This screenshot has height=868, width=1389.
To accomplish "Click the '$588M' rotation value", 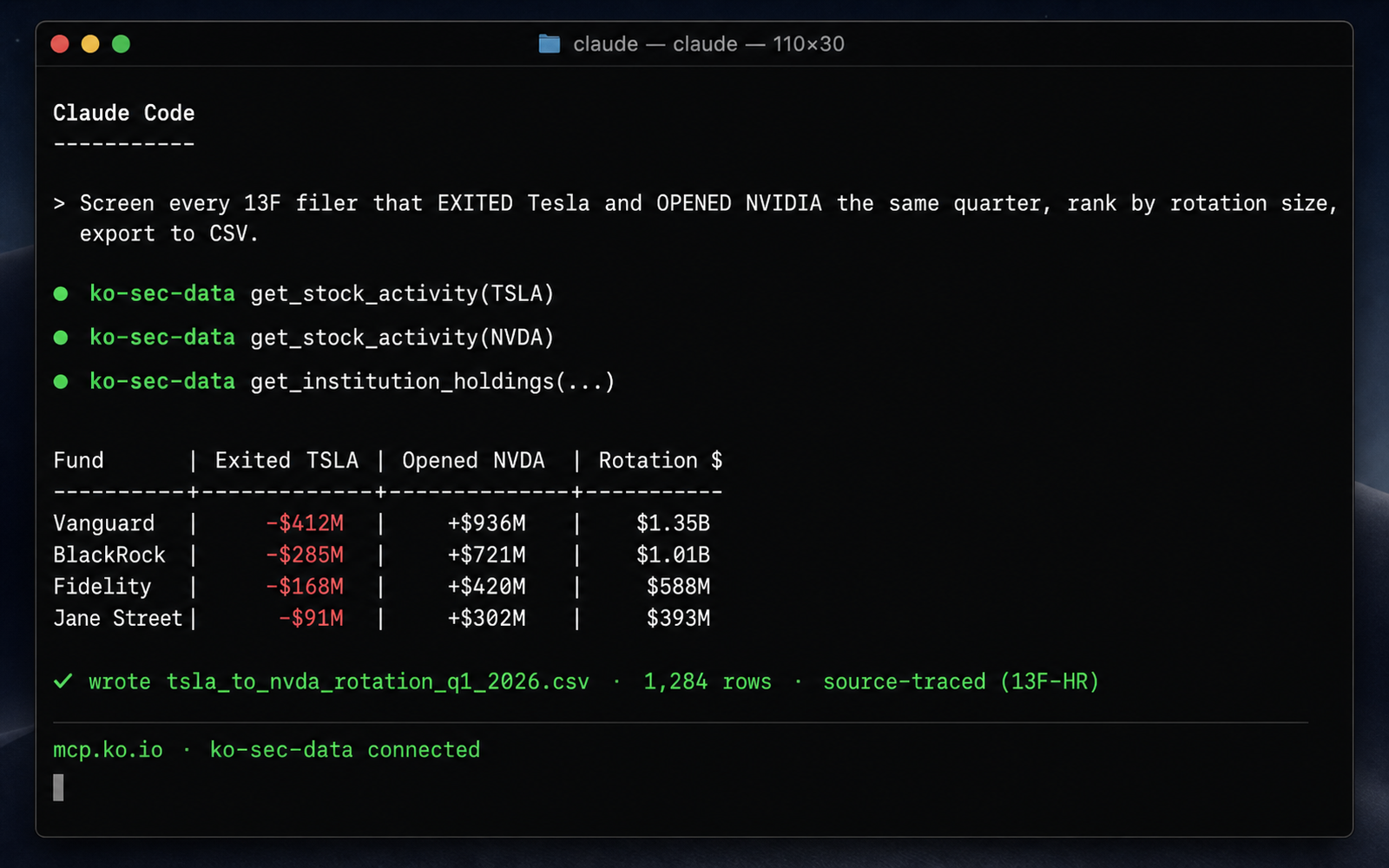I will (x=679, y=587).
